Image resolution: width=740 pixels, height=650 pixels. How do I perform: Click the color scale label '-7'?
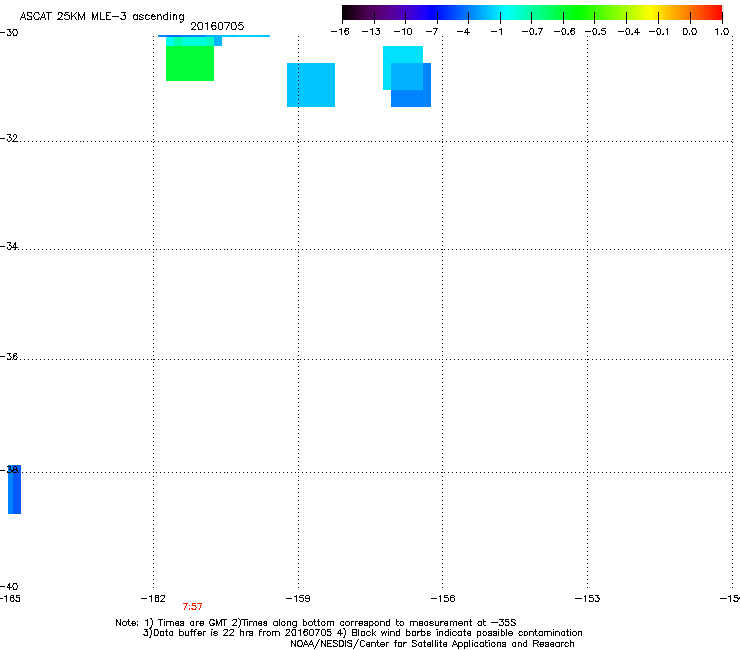coord(432,32)
